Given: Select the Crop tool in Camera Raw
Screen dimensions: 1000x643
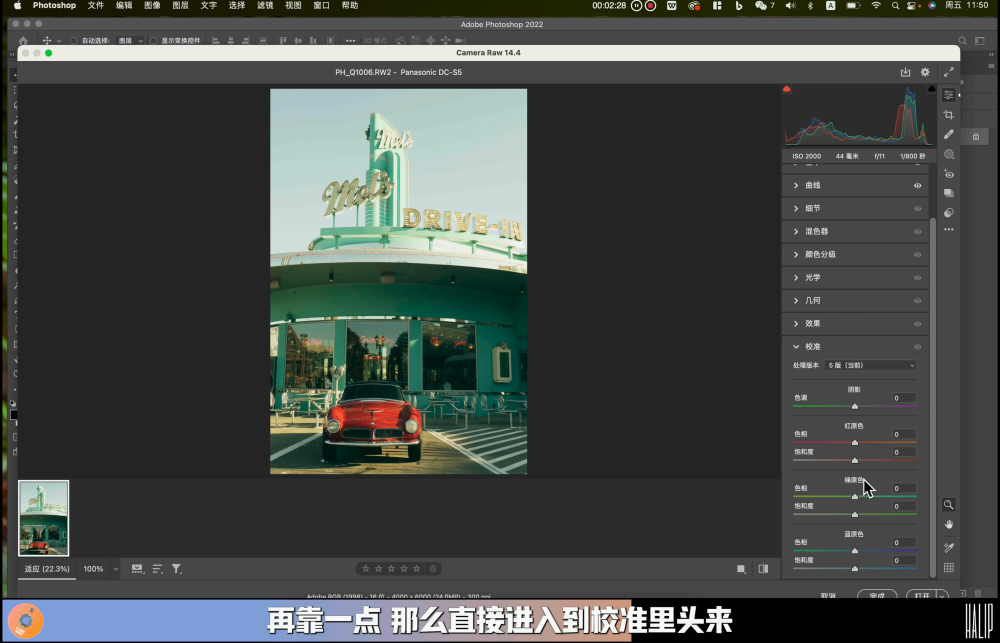Looking at the screenshot, I should (x=948, y=115).
